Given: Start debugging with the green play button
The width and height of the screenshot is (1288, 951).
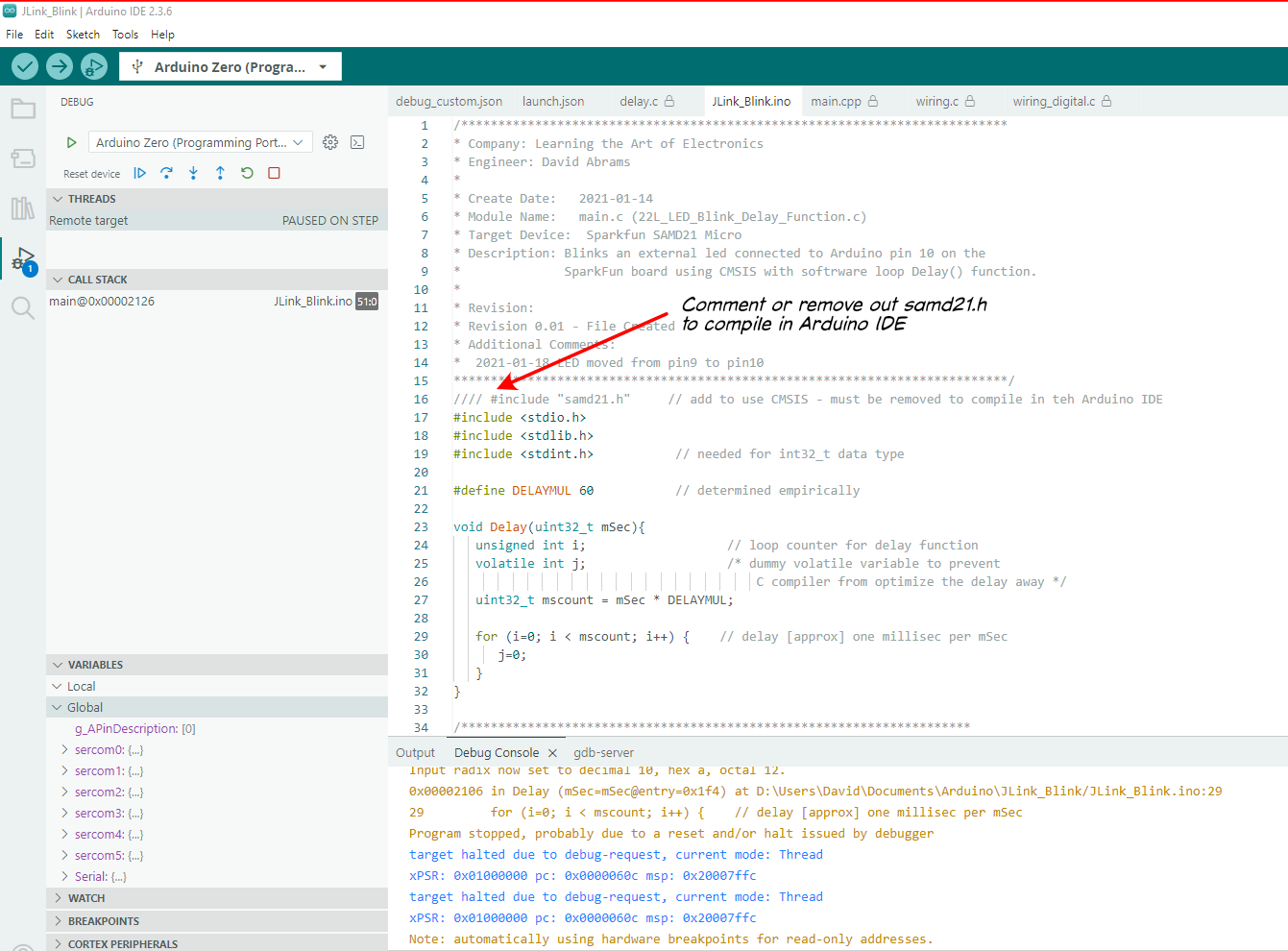Looking at the screenshot, I should [x=71, y=141].
